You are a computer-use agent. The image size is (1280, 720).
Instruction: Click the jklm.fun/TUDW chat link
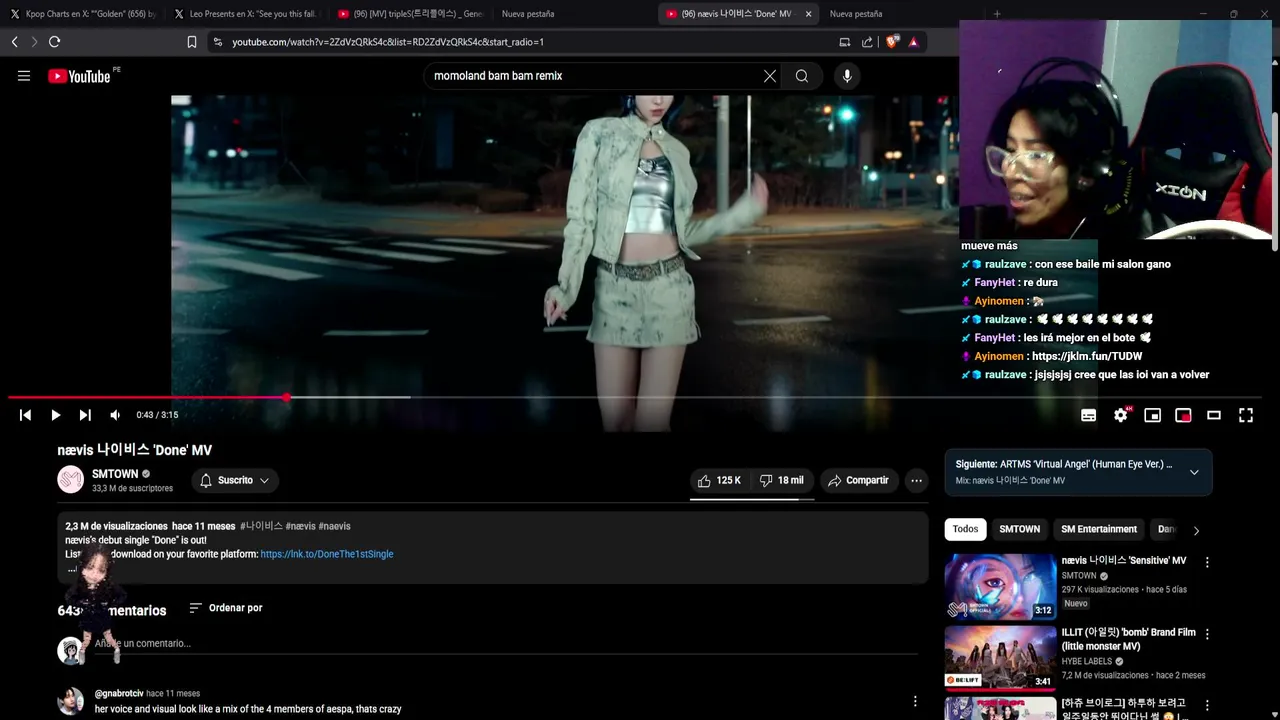coord(1087,356)
